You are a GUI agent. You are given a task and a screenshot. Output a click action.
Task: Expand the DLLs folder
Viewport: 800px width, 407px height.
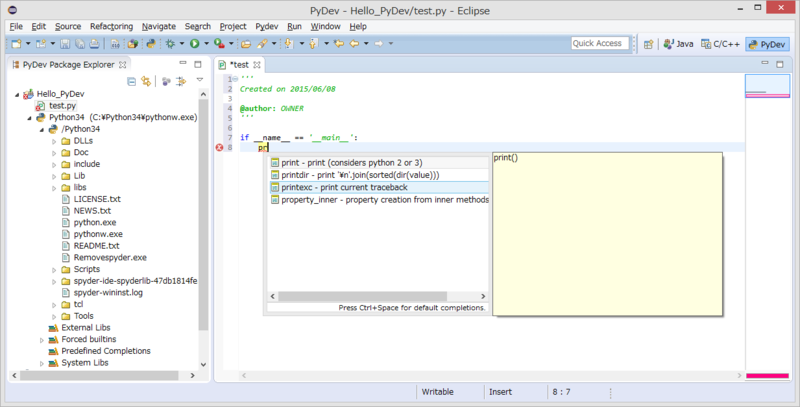pos(54,141)
